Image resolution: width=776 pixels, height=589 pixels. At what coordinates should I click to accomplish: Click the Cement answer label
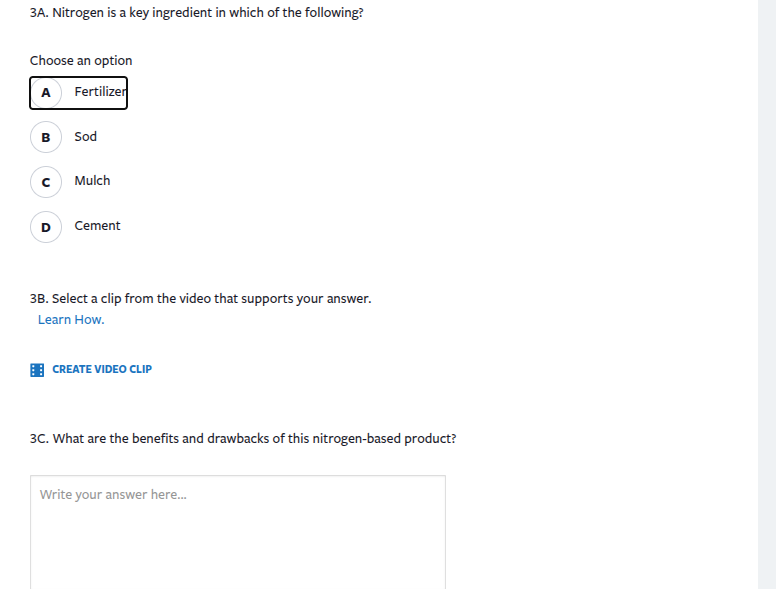[97, 226]
